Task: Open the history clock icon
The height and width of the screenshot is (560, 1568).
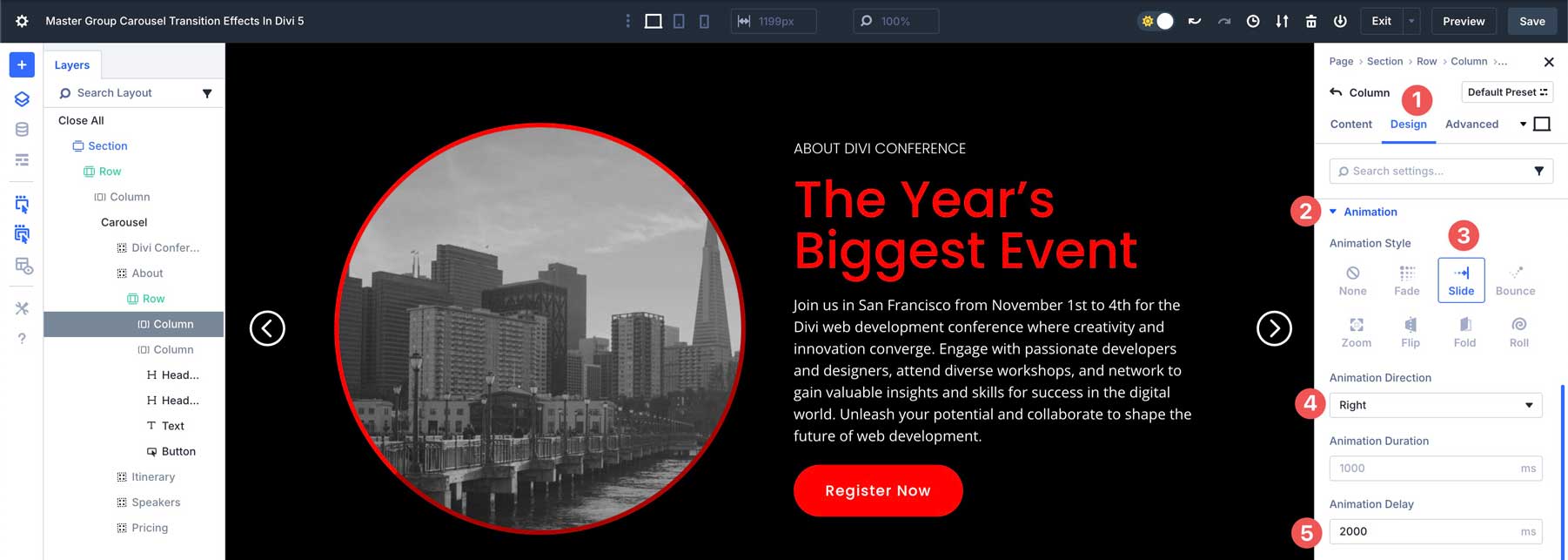Action: coord(1253,21)
